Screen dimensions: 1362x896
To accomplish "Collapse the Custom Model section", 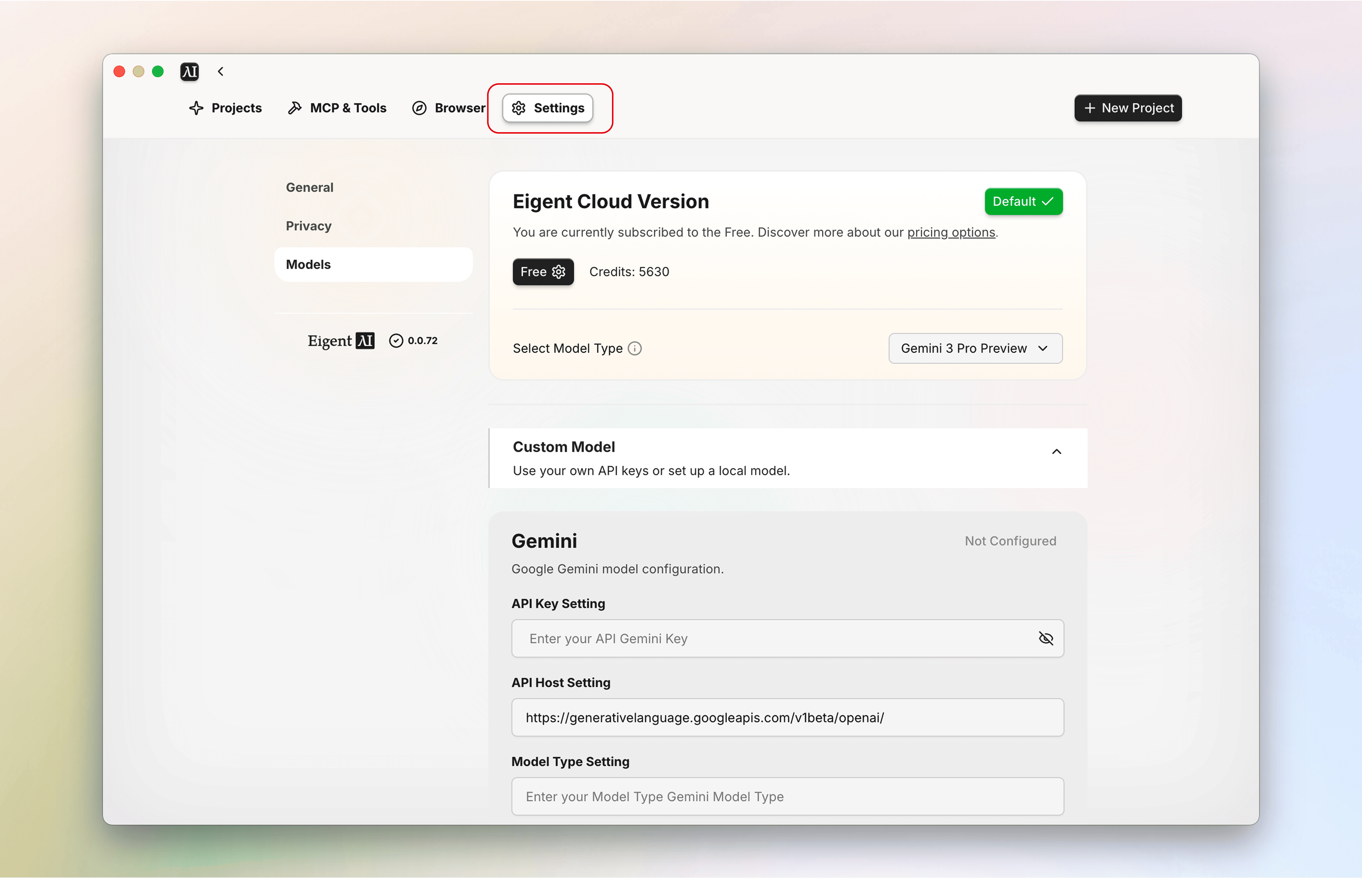I will point(1056,452).
